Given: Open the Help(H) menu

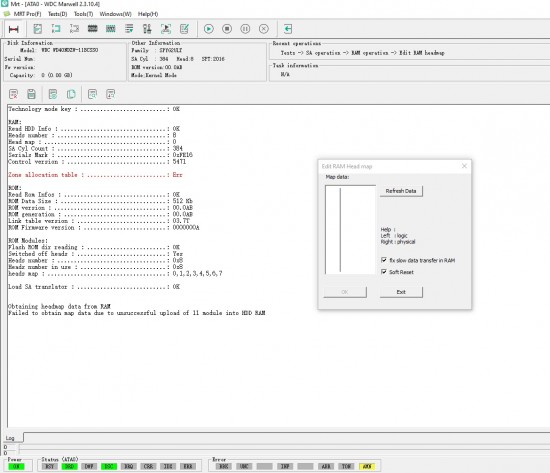Looking at the screenshot, I should tap(148, 14).
